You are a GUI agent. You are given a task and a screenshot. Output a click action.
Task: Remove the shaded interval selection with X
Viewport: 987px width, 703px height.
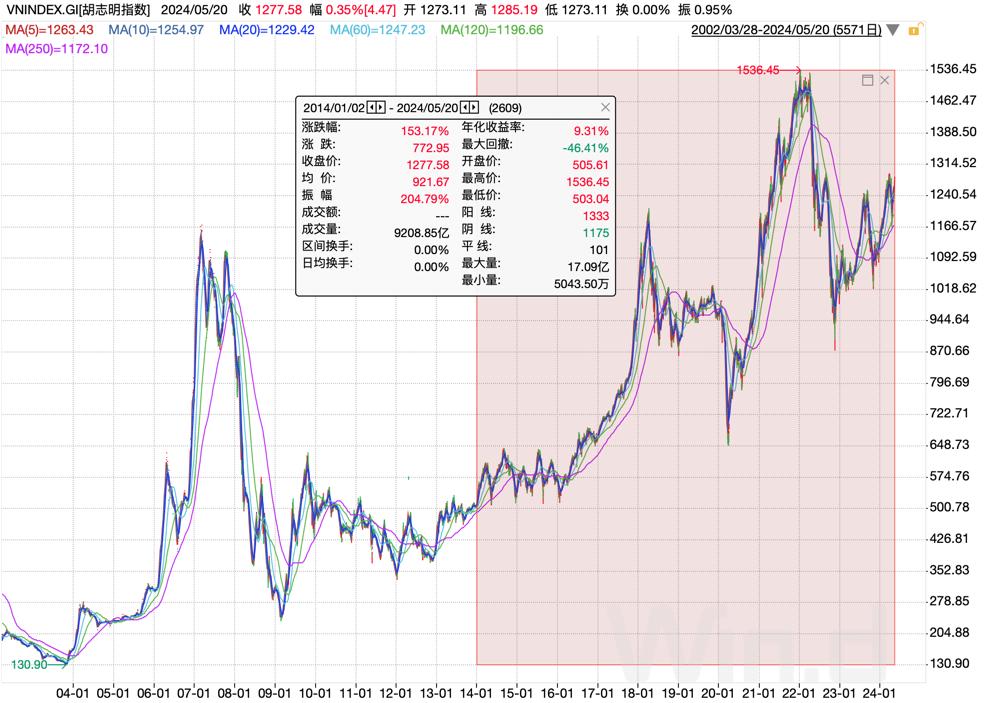point(884,80)
